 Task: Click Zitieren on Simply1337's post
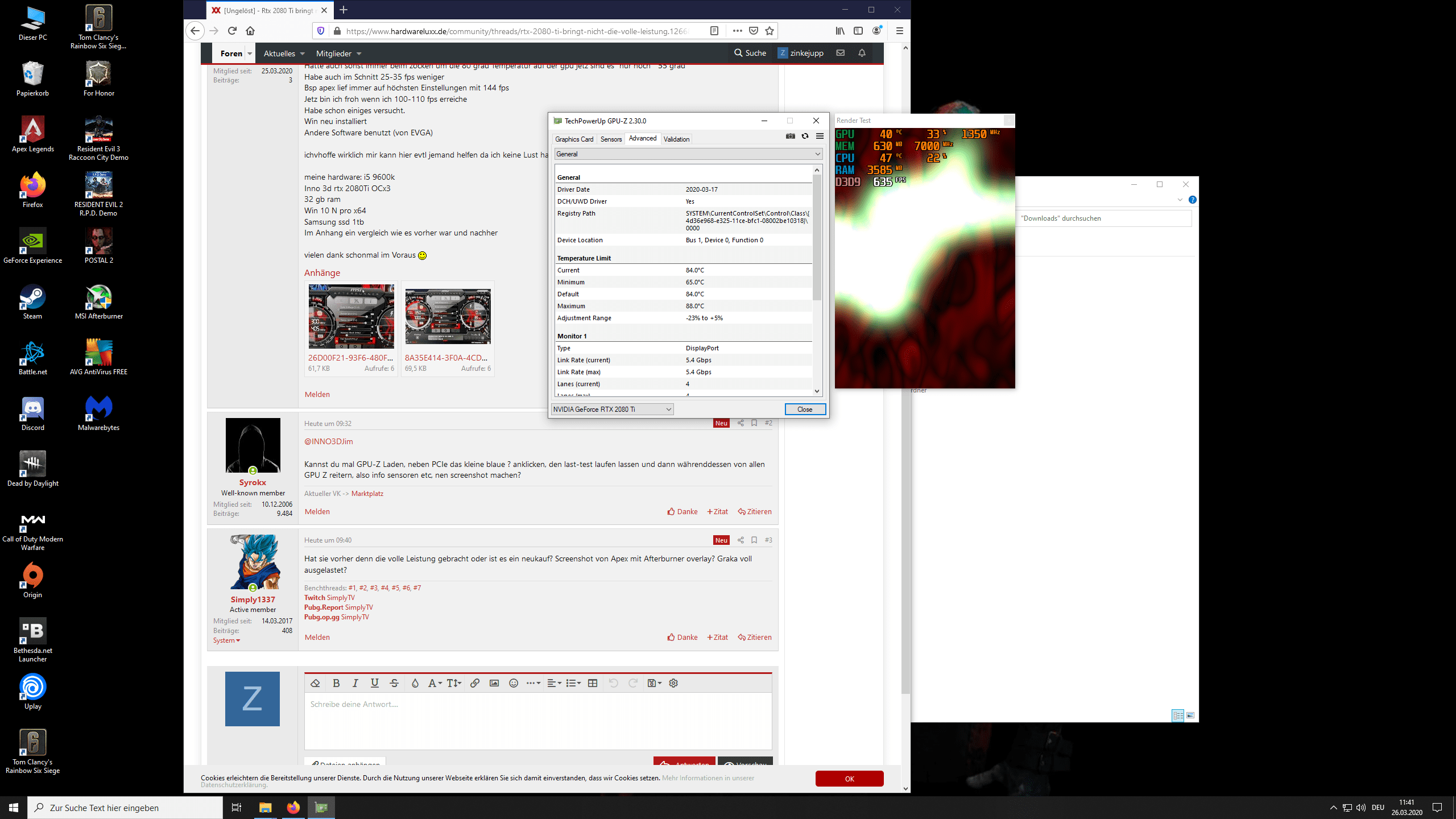pyautogui.click(x=755, y=637)
